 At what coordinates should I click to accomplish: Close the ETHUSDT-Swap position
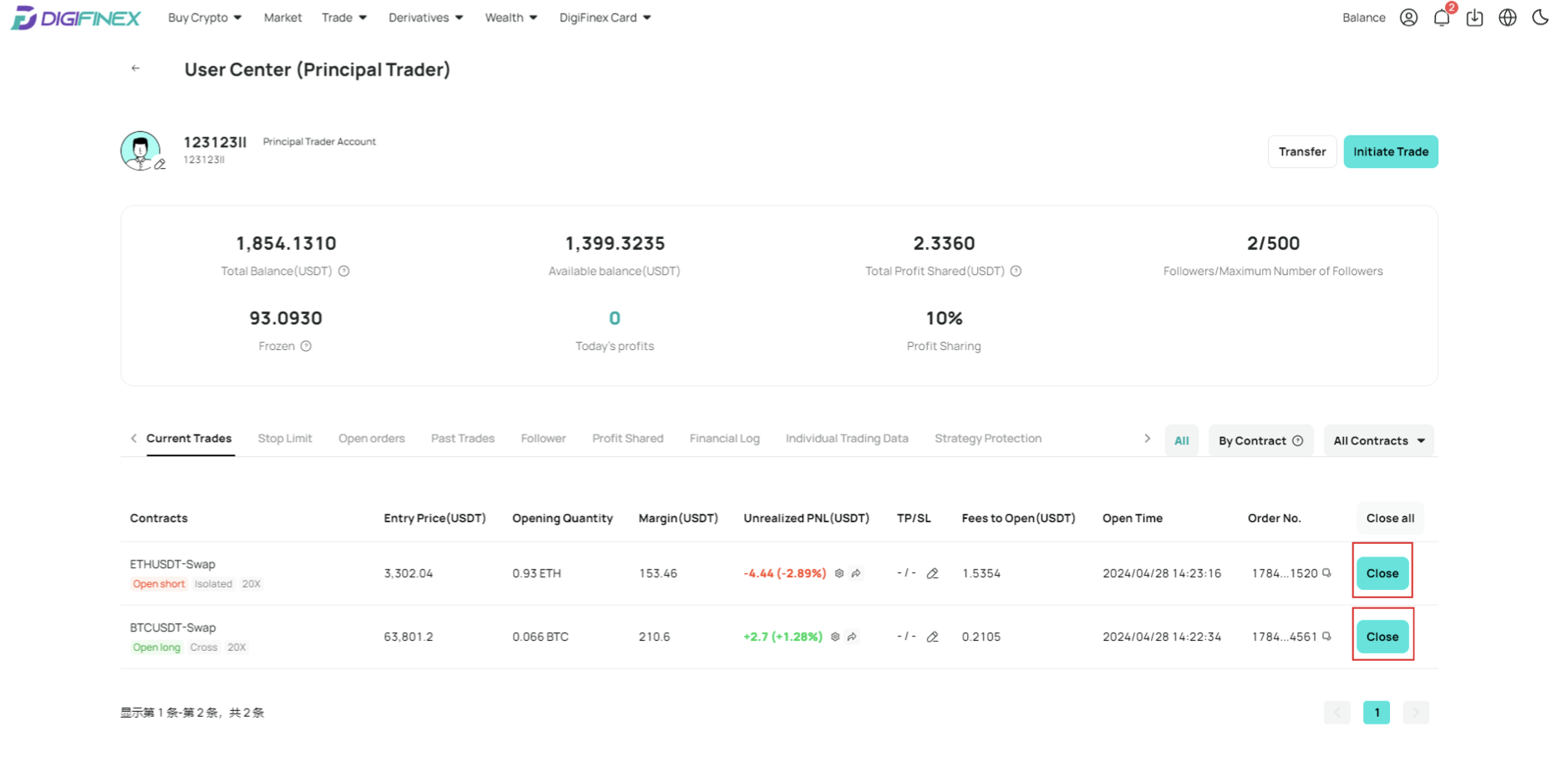click(1382, 573)
